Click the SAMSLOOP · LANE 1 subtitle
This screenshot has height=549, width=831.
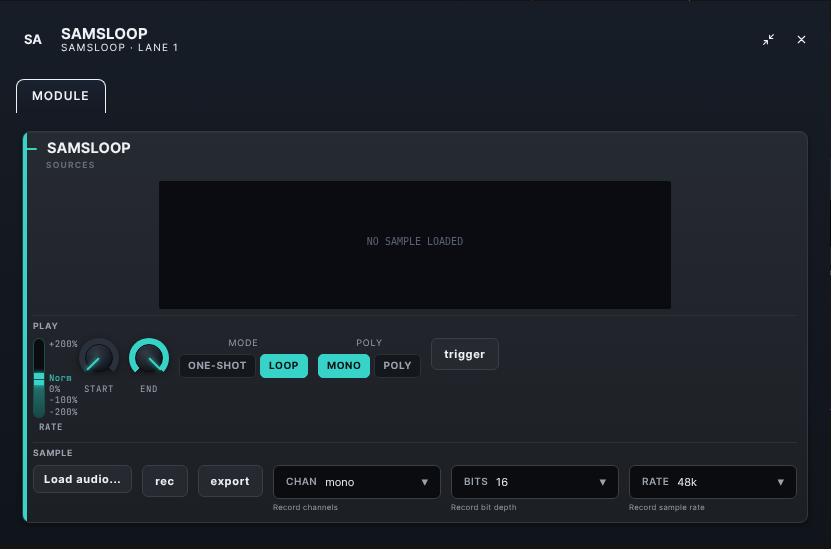(x=120, y=48)
